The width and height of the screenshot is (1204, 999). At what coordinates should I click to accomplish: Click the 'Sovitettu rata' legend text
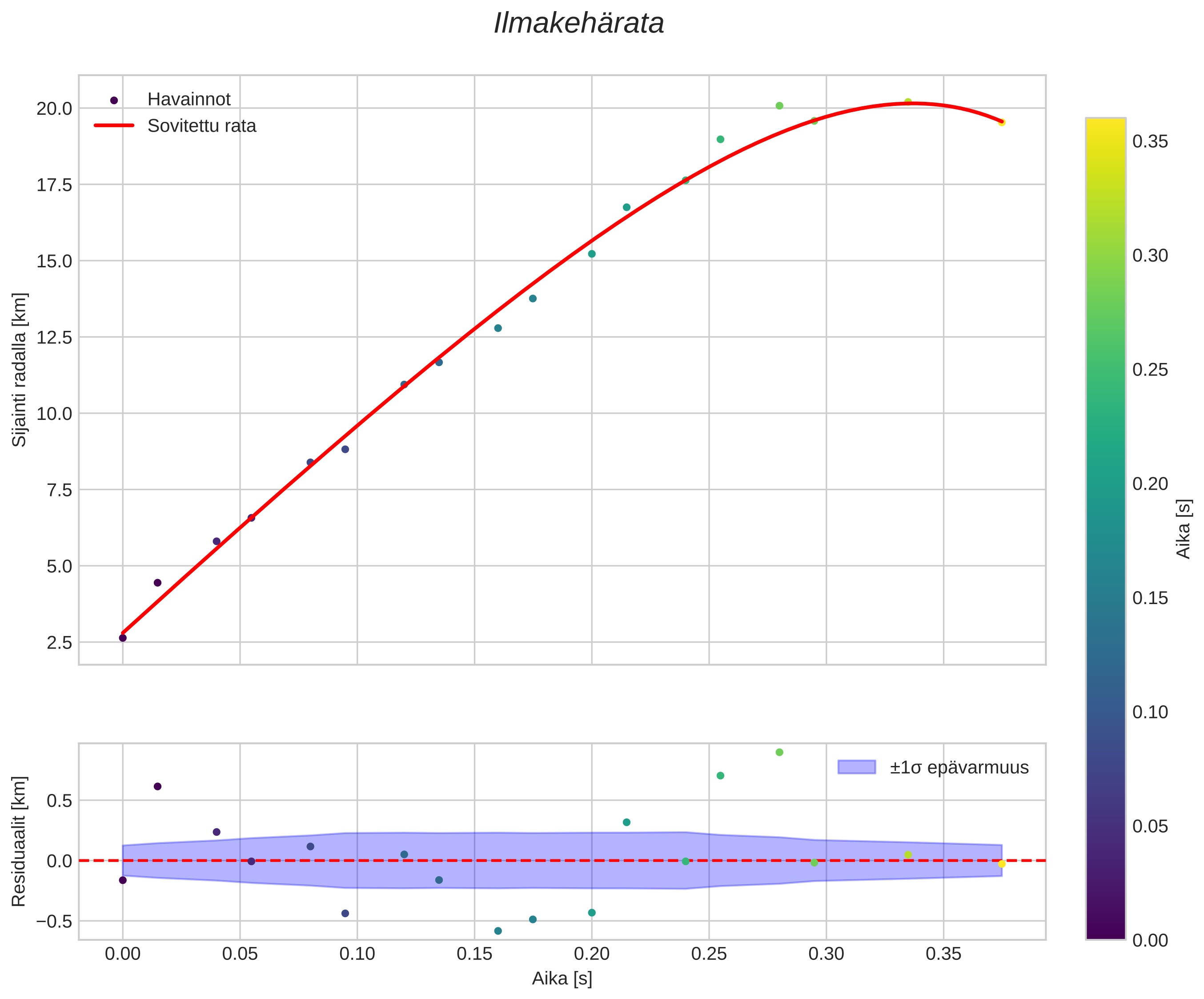201,126
